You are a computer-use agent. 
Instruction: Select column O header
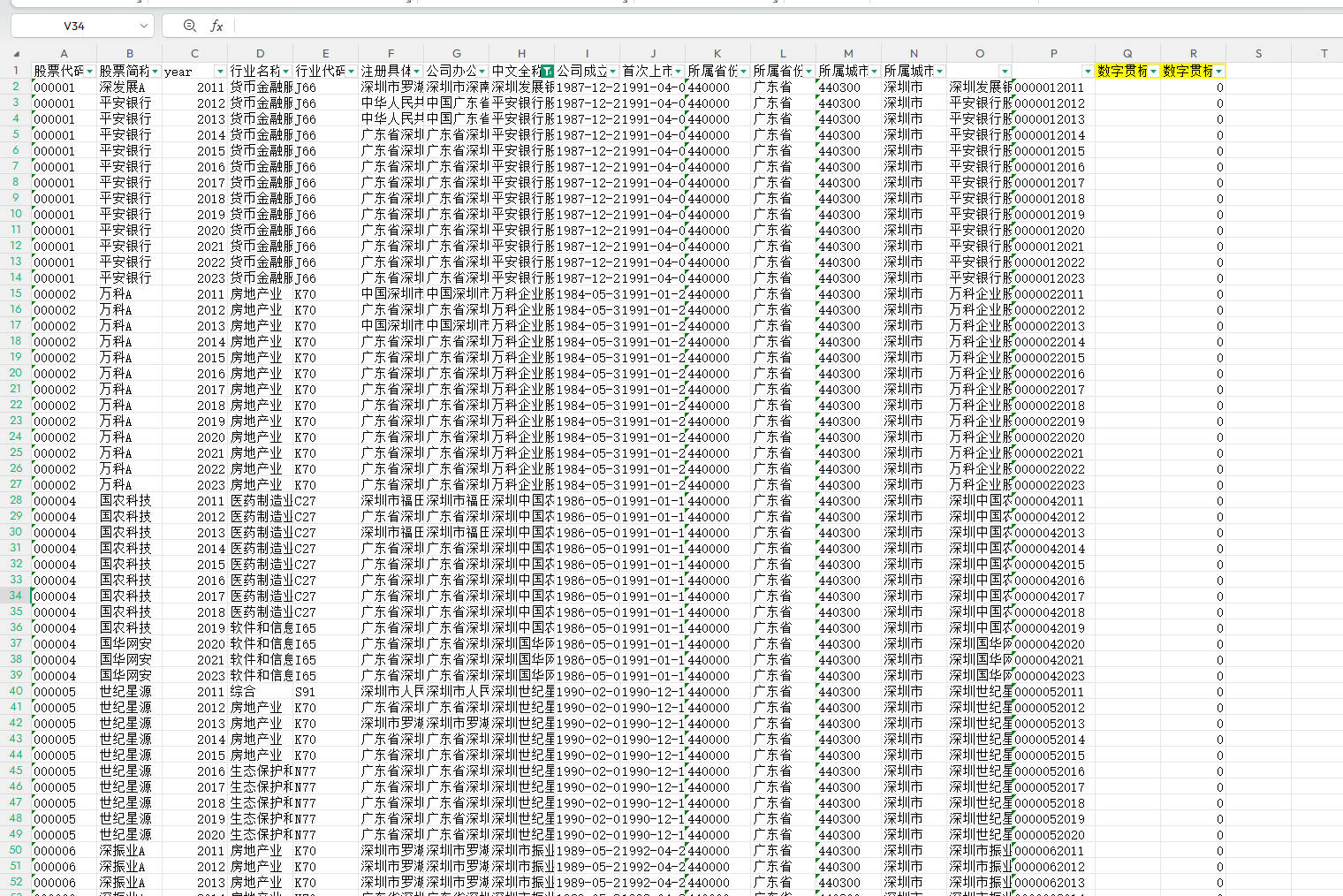click(980, 53)
